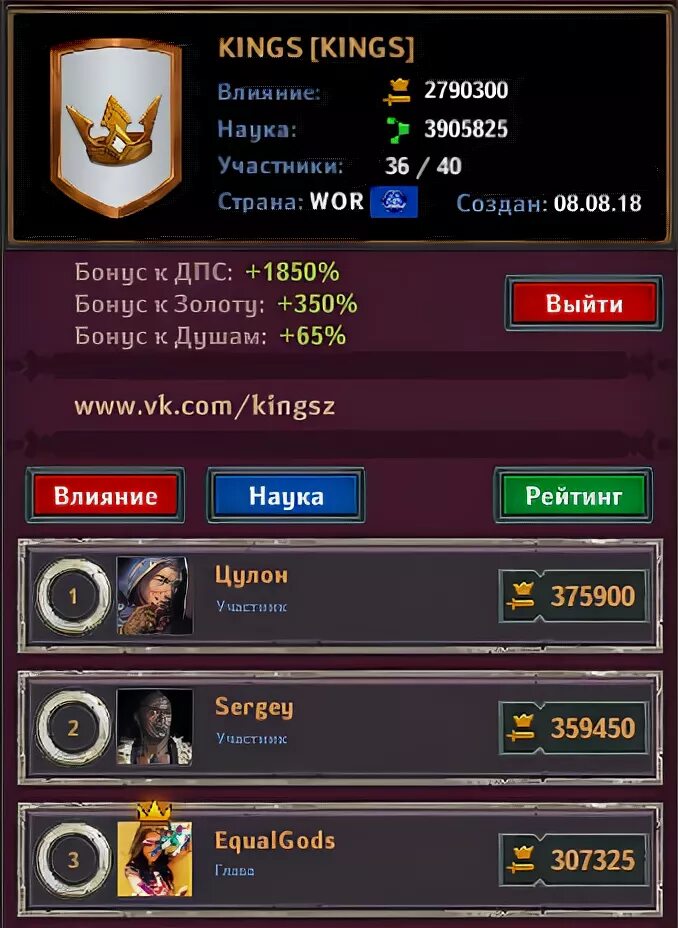Switch to the red Влияние tab
This screenshot has width=678, height=928.
tap(105, 495)
